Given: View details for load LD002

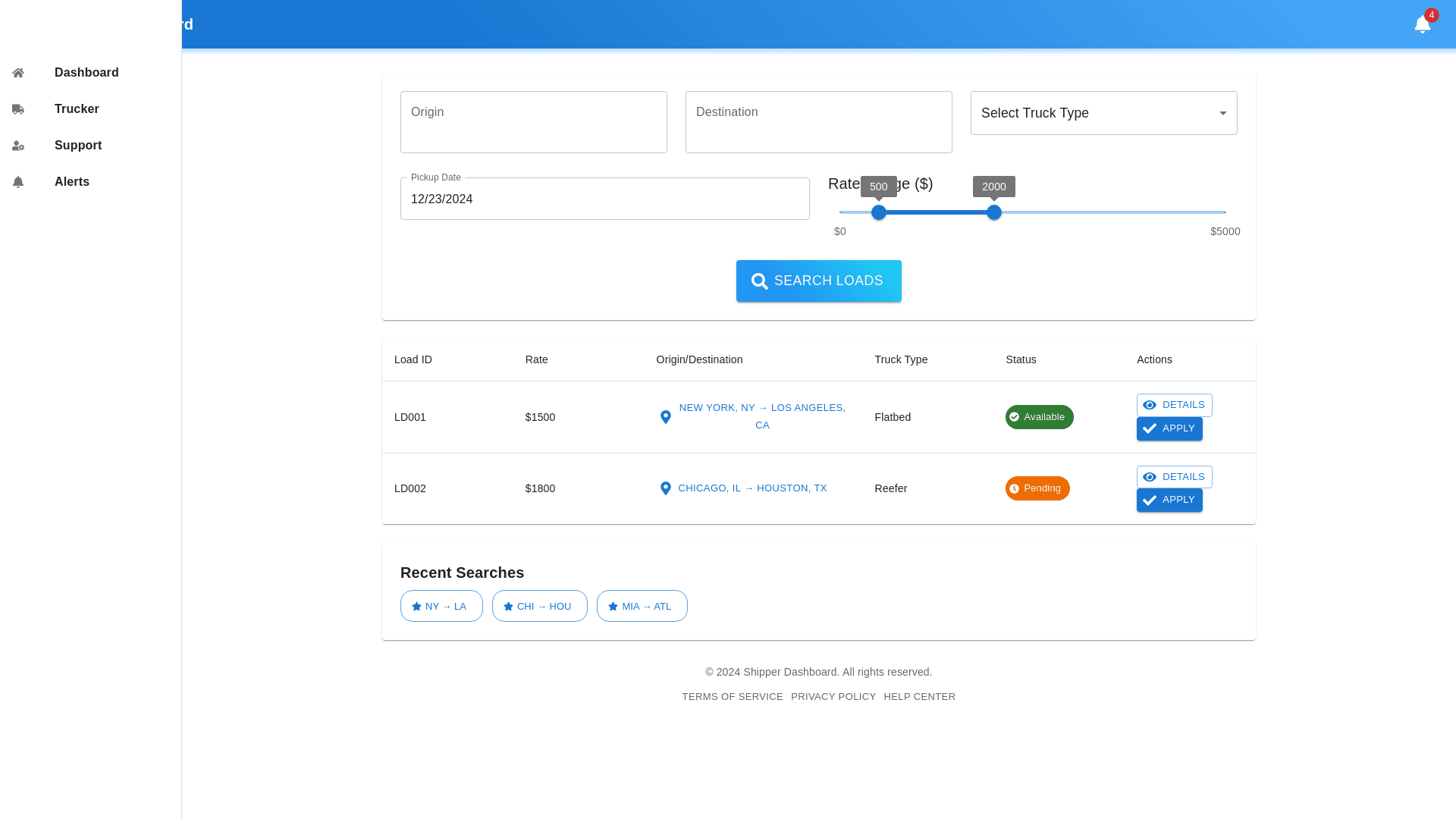Looking at the screenshot, I should tap(1174, 477).
